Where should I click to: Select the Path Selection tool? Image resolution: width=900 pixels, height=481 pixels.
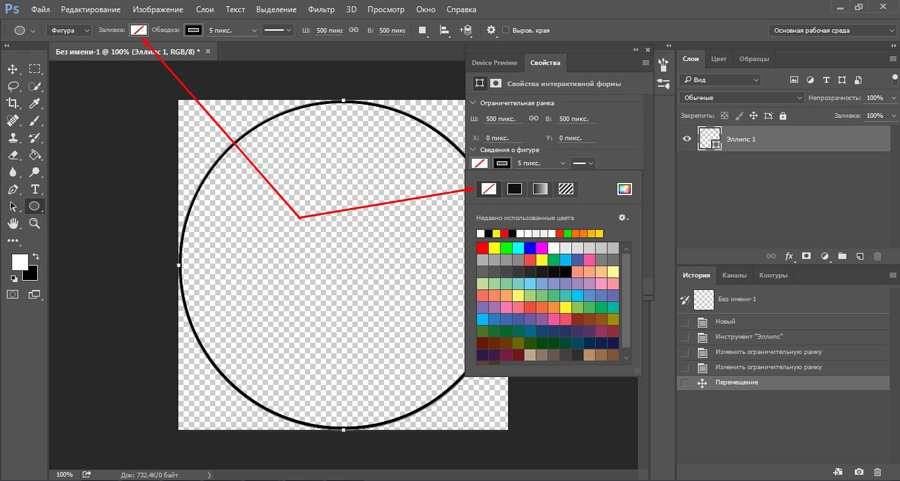(13, 207)
